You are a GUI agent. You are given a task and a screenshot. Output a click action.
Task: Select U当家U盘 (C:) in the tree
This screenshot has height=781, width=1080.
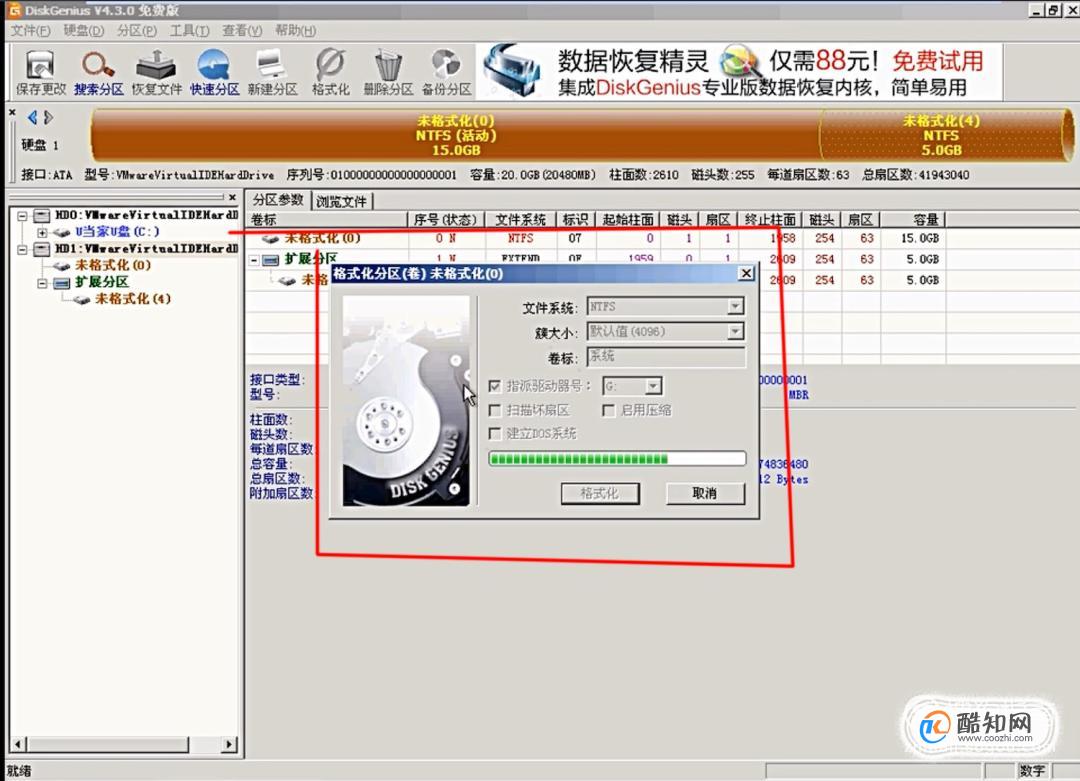[117, 231]
